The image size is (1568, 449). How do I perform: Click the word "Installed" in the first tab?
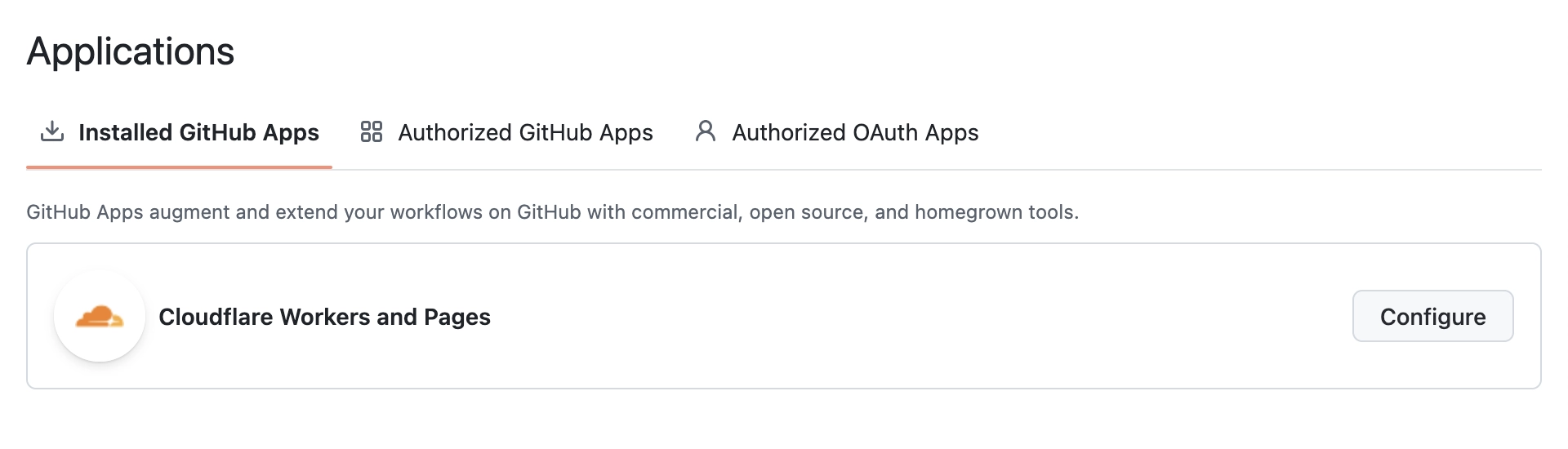(125, 133)
